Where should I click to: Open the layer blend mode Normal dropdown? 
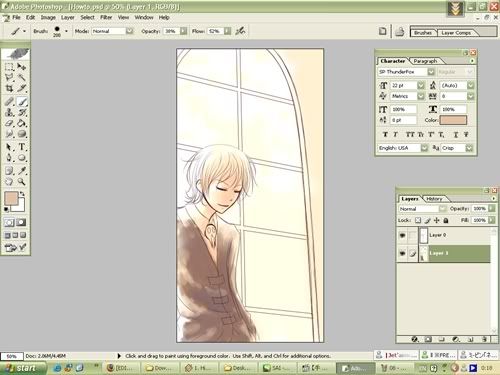[x=442, y=209]
